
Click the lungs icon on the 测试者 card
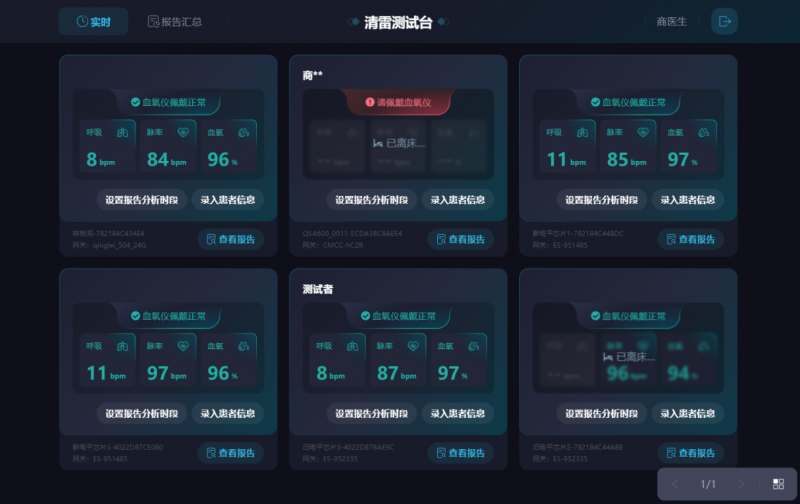[x=352, y=346]
